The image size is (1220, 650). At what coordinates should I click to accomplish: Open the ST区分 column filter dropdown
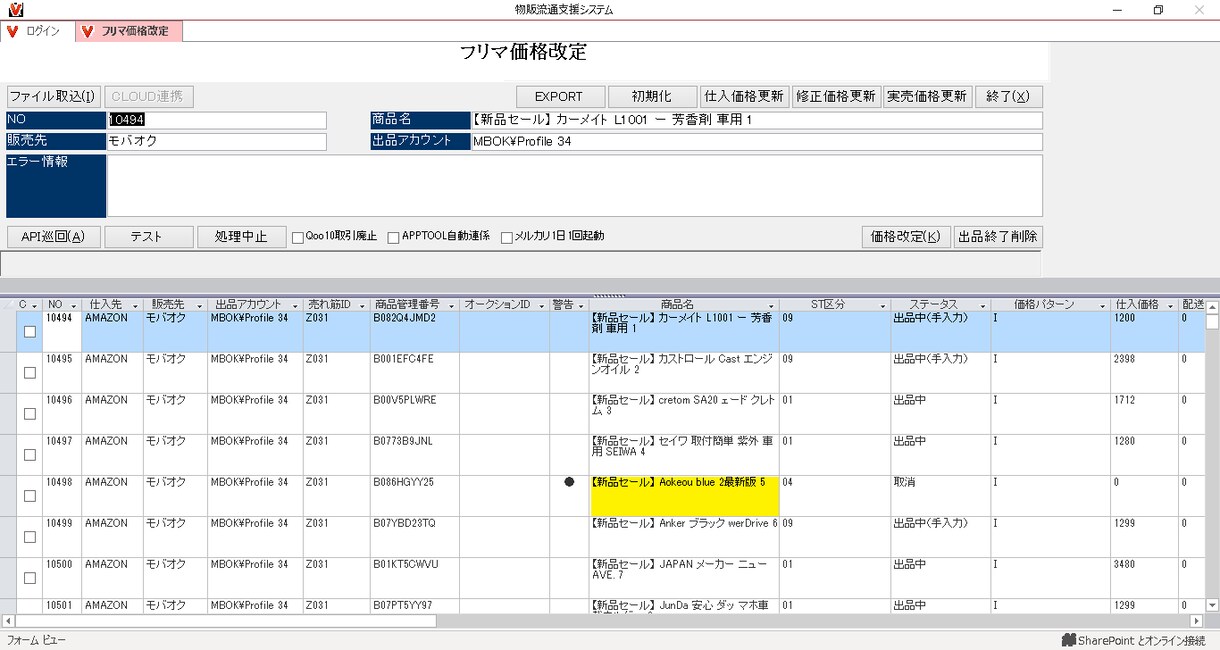click(883, 305)
